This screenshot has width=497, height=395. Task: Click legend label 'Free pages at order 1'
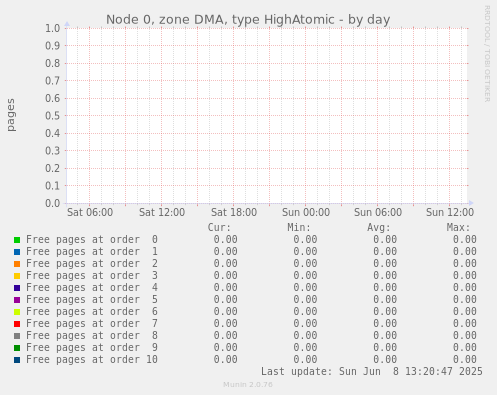[x=92, y=252]
